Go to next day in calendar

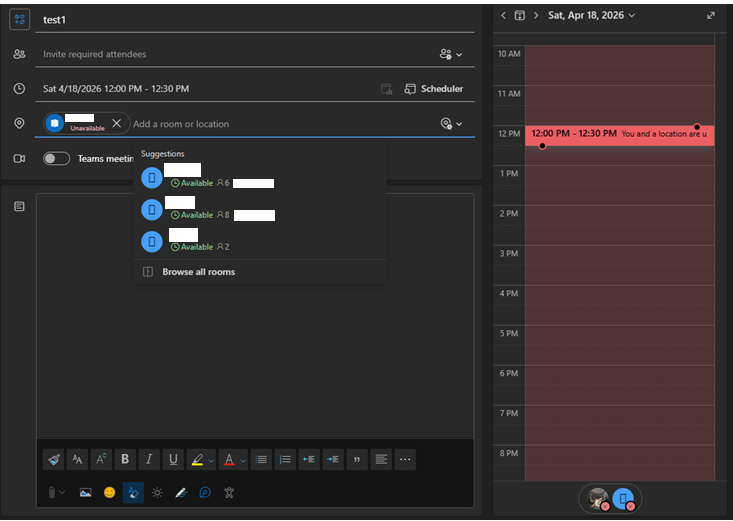tap(536, 15)
